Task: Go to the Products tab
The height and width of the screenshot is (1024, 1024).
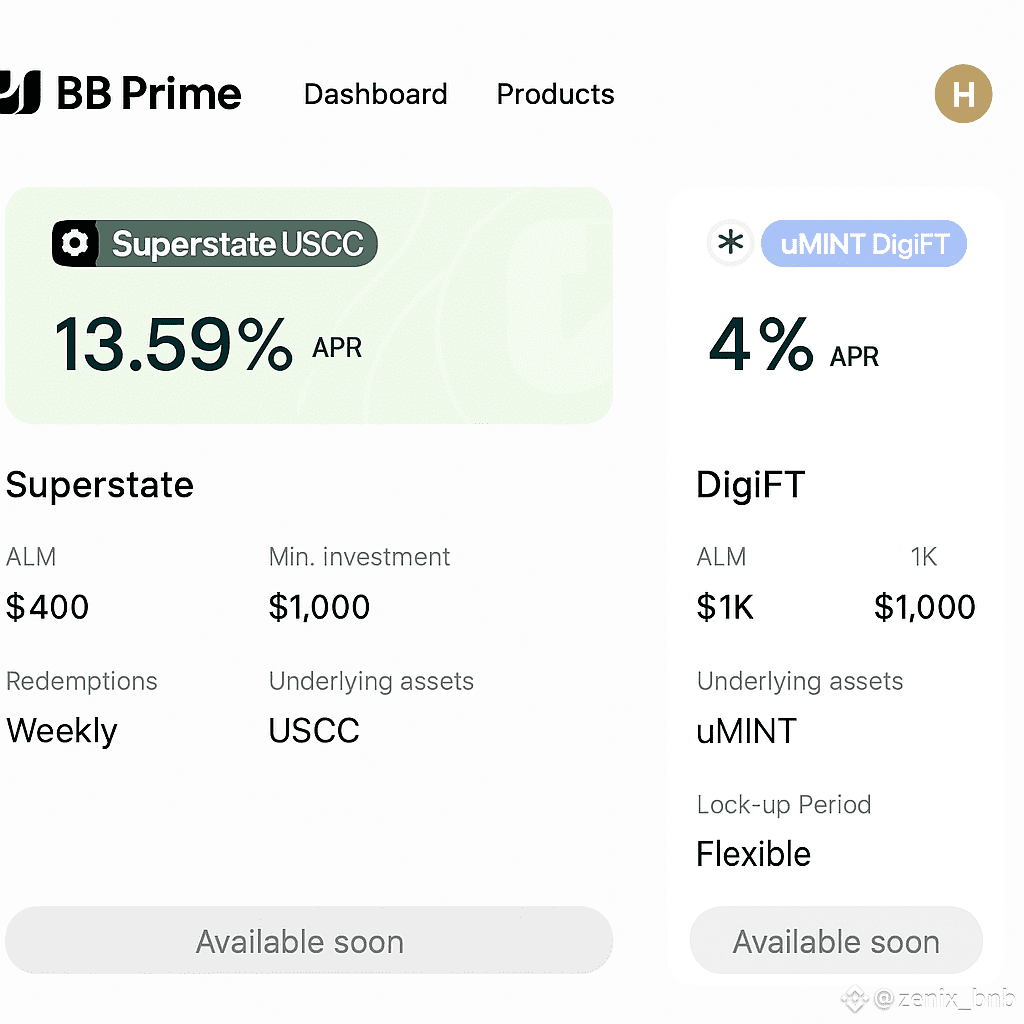Action: tap(555, 94)
